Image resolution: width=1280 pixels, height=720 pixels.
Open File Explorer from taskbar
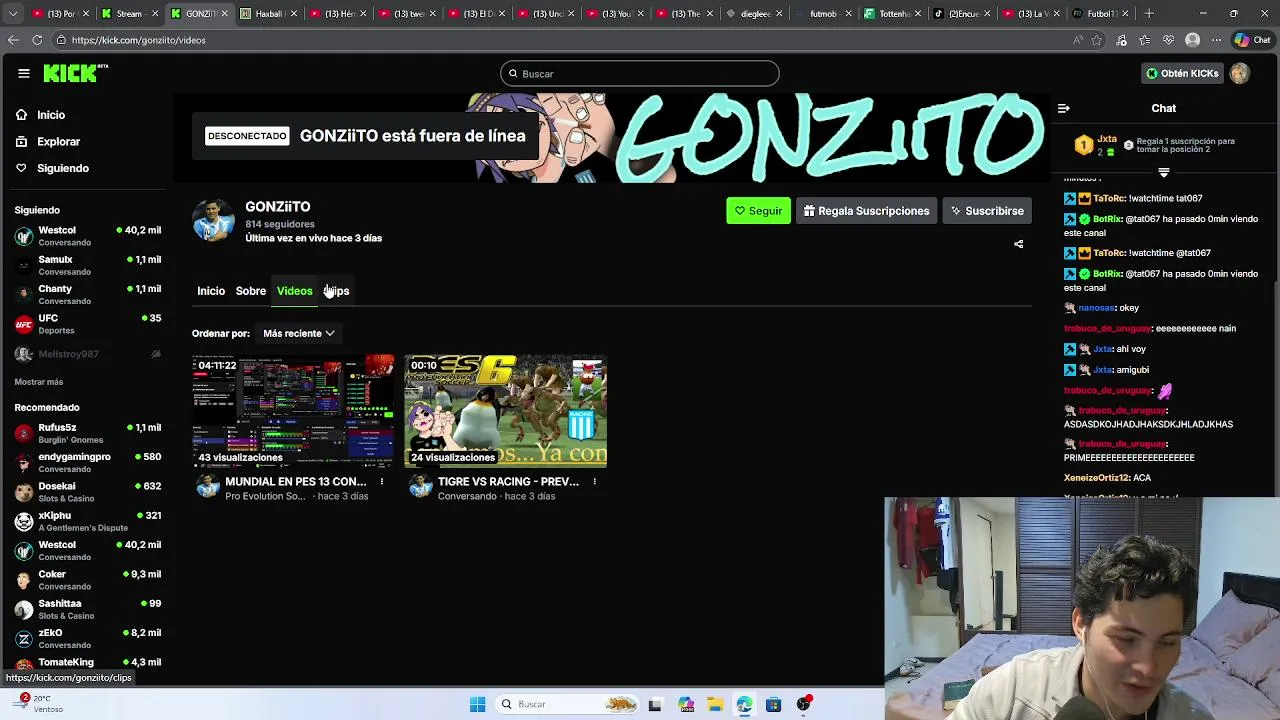pos(715,704)
